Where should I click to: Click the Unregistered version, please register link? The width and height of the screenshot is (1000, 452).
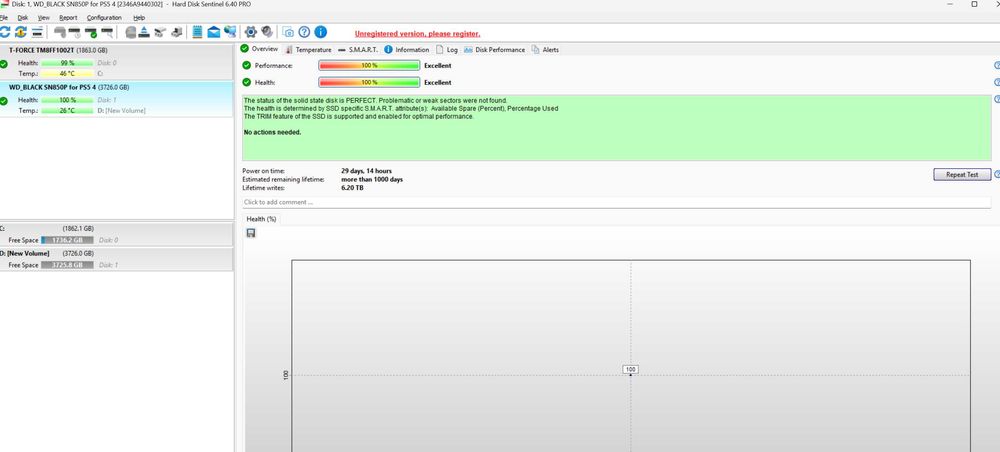click(x=417, y=34)
